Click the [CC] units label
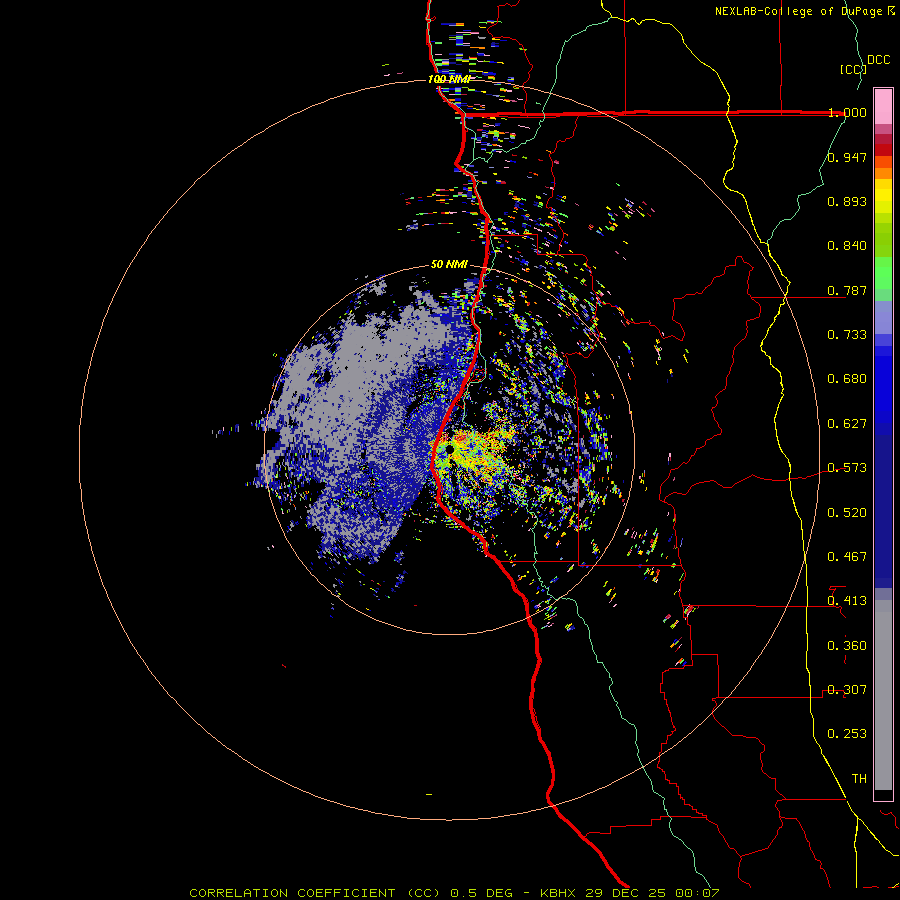Viewport: 900px width, 900px height. [x=854, y=69]
